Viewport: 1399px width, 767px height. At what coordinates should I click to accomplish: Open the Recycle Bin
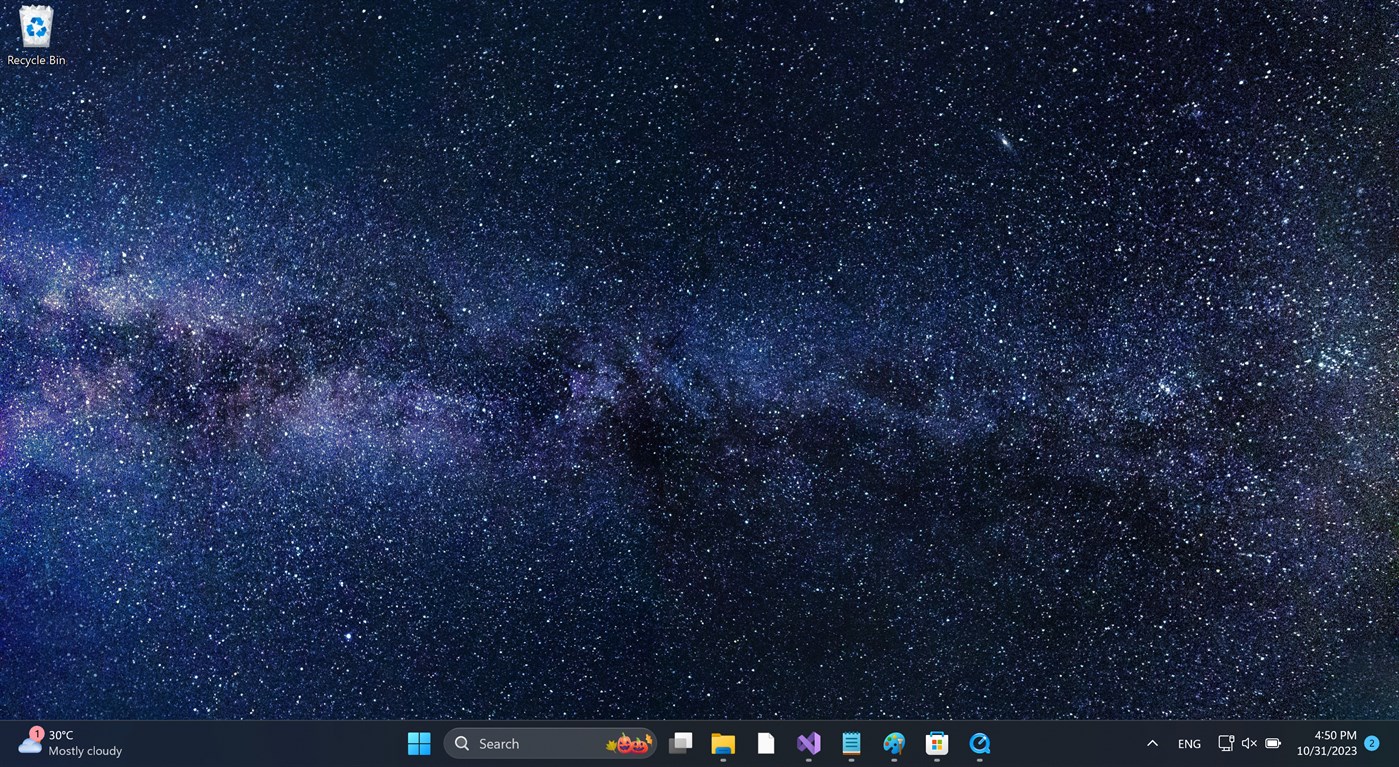35,30
